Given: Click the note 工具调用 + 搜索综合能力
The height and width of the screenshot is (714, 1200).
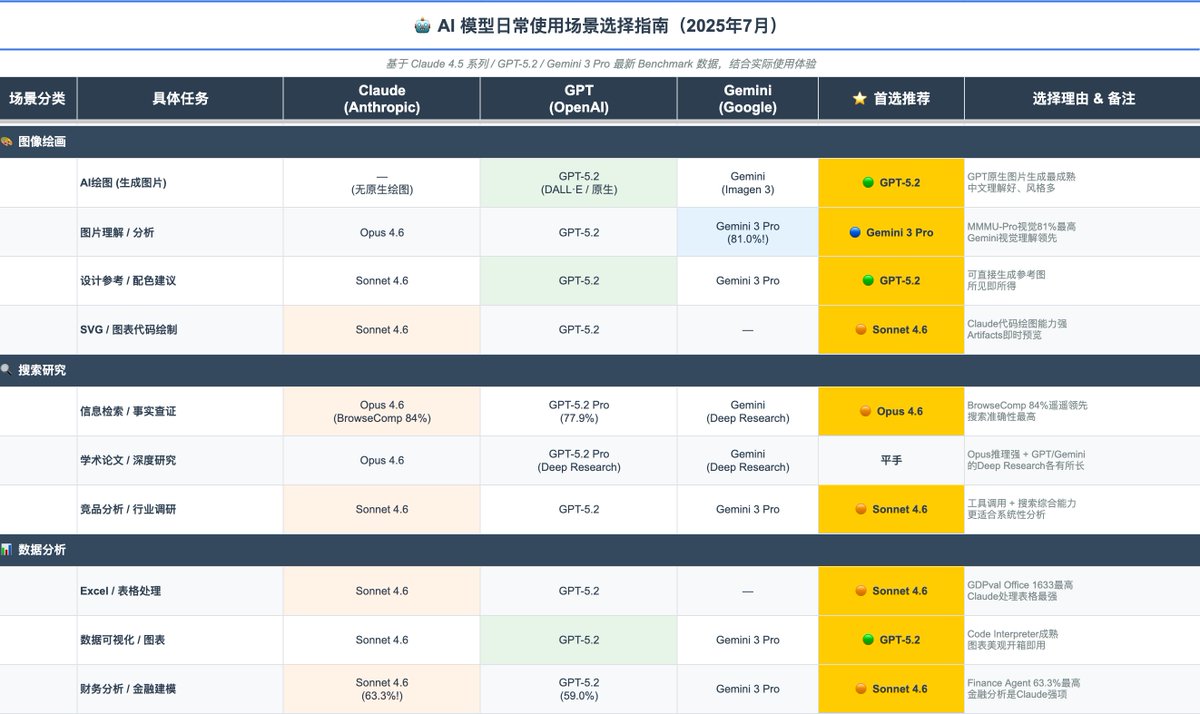Looking at the screenshot, I should (1022, 503).
